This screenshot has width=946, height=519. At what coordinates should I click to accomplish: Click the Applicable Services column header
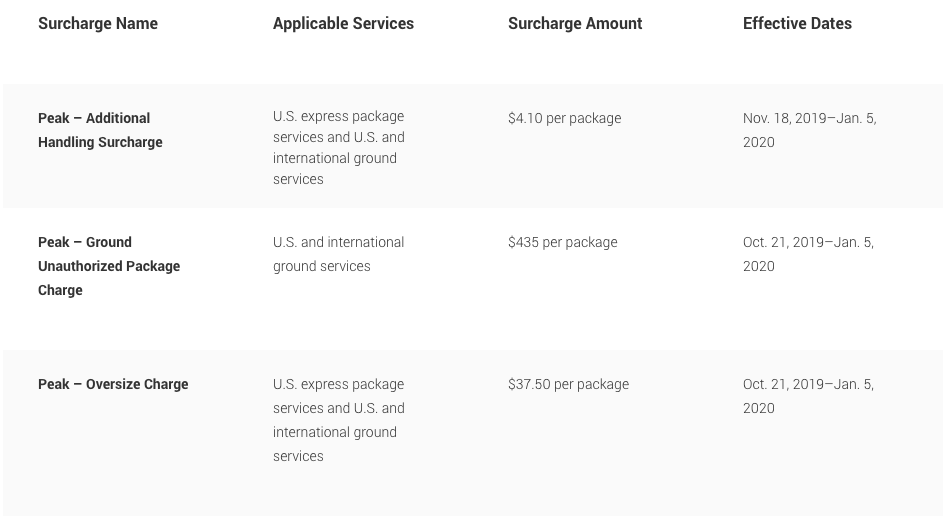pos(343,23)
